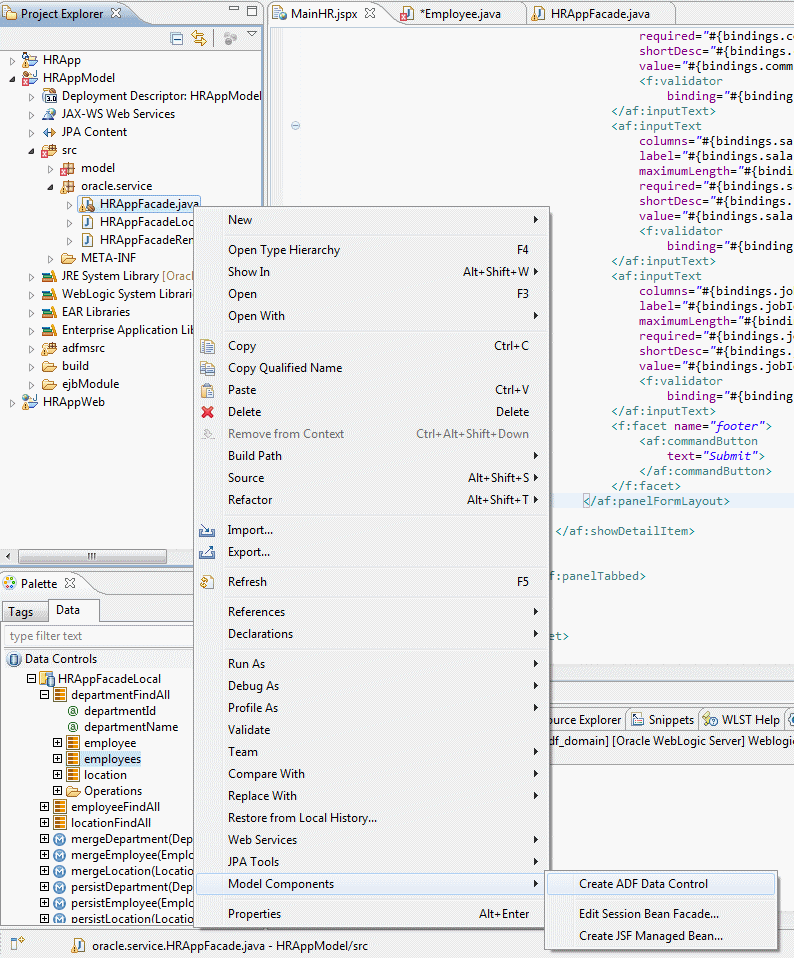Viewport: 794px width, 958px height.
Task: Switch to the Tags tab in Palette
Action: pos(20,612)
